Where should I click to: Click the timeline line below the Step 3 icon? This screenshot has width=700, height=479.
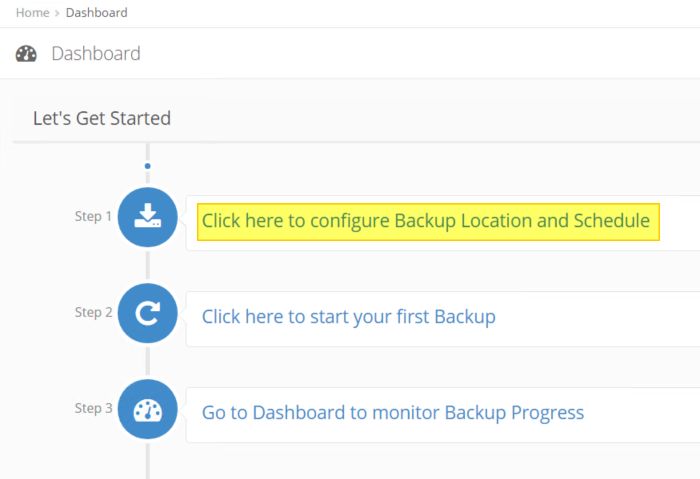(147, 458)
